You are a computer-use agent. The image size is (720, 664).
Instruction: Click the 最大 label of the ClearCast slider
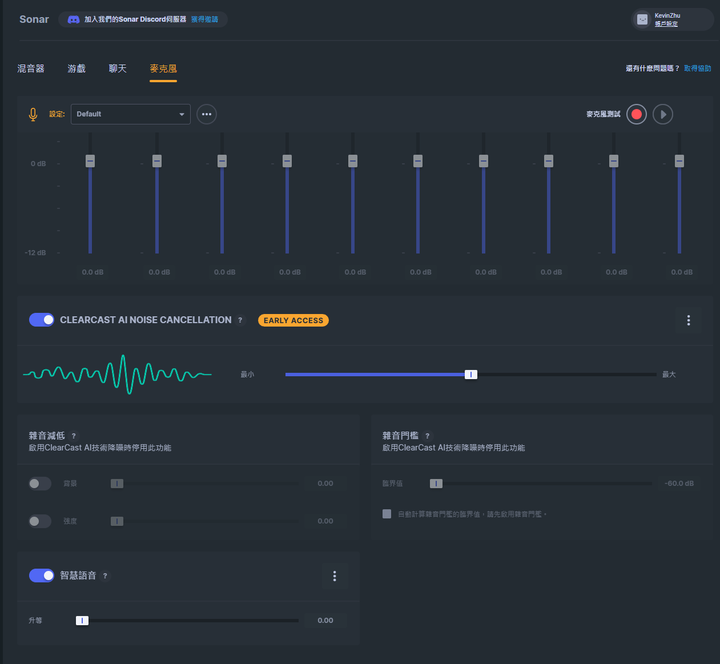click(669, 375)
